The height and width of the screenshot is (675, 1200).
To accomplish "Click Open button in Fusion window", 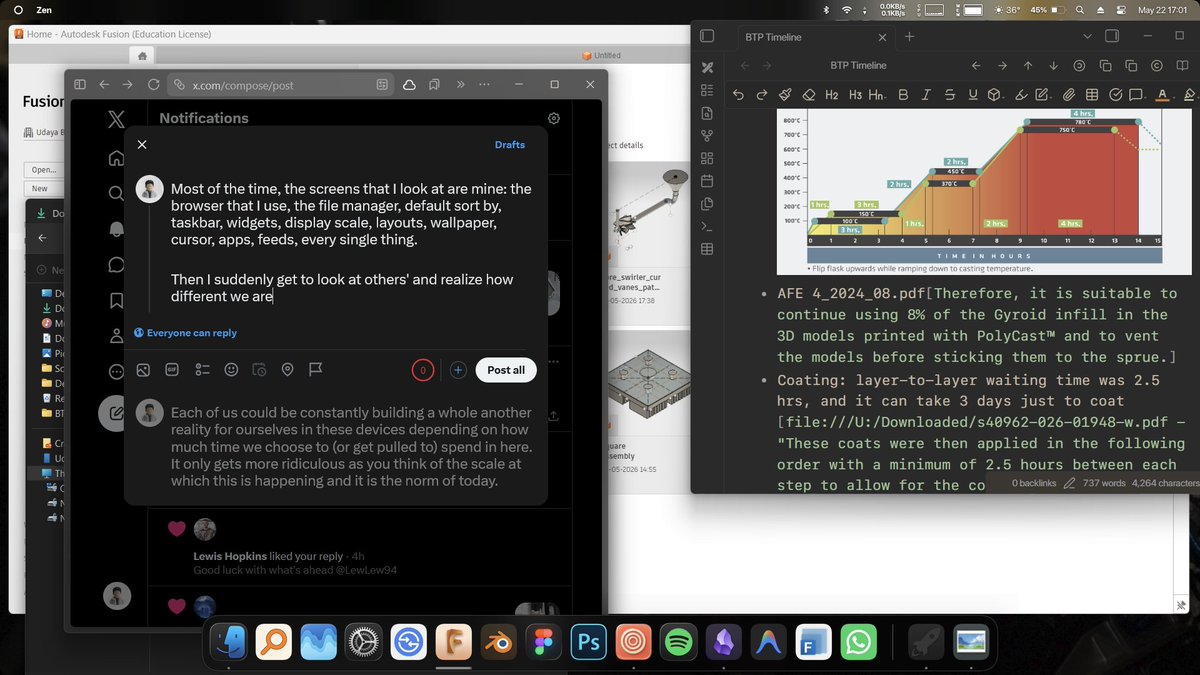I will tap(42, 170).
